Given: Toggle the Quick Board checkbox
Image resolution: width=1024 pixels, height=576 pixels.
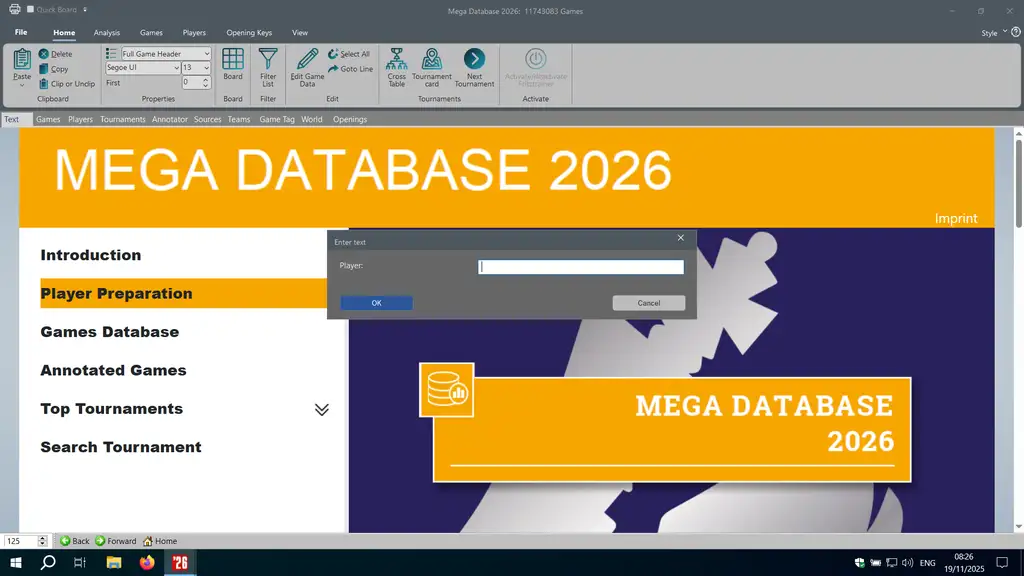Looking at the screenshot, I should (x=31, y=11).
